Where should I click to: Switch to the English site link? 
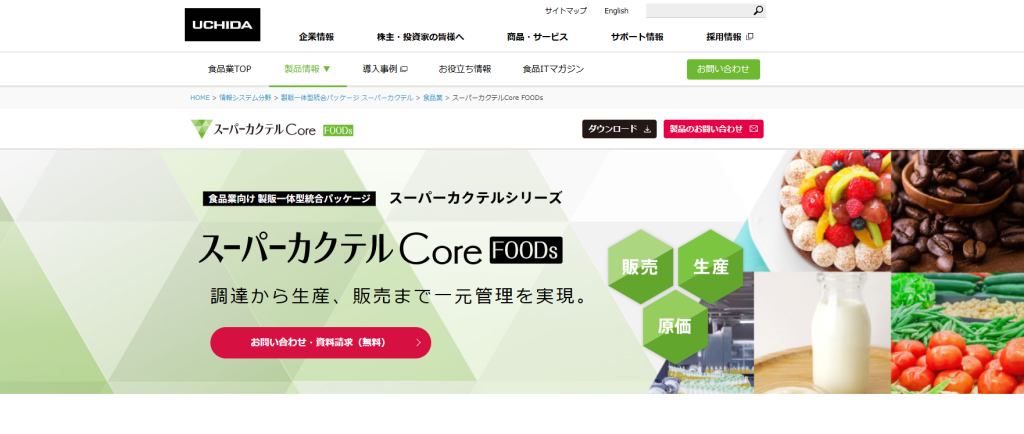pyautogui.click(x=616, y=10)
